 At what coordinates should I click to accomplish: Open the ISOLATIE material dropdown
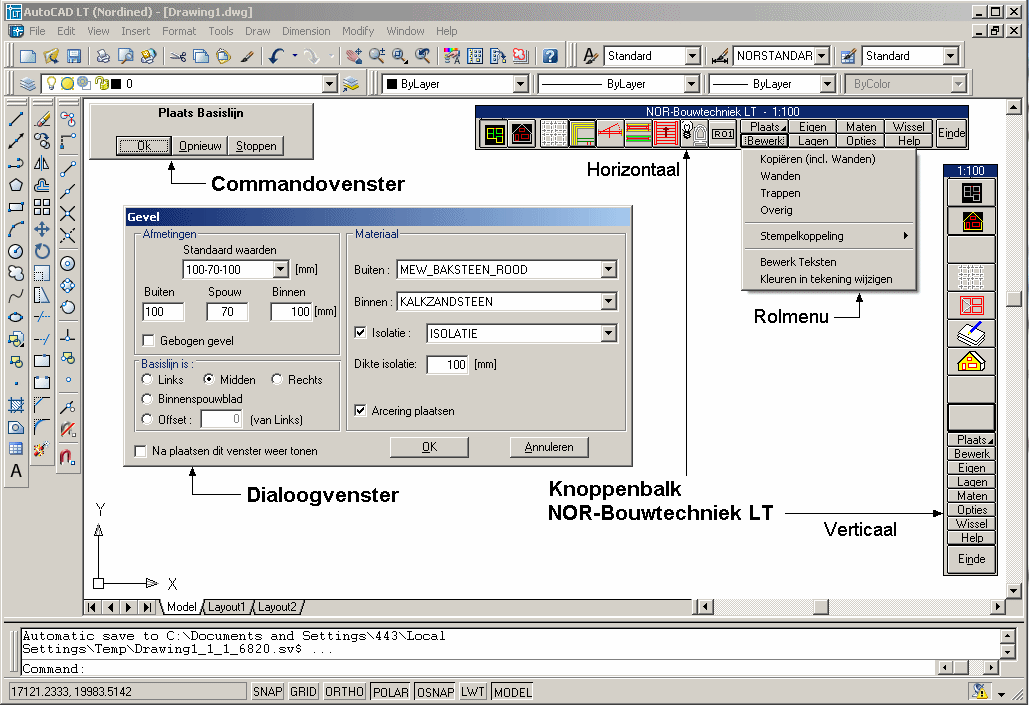(608, 333)
